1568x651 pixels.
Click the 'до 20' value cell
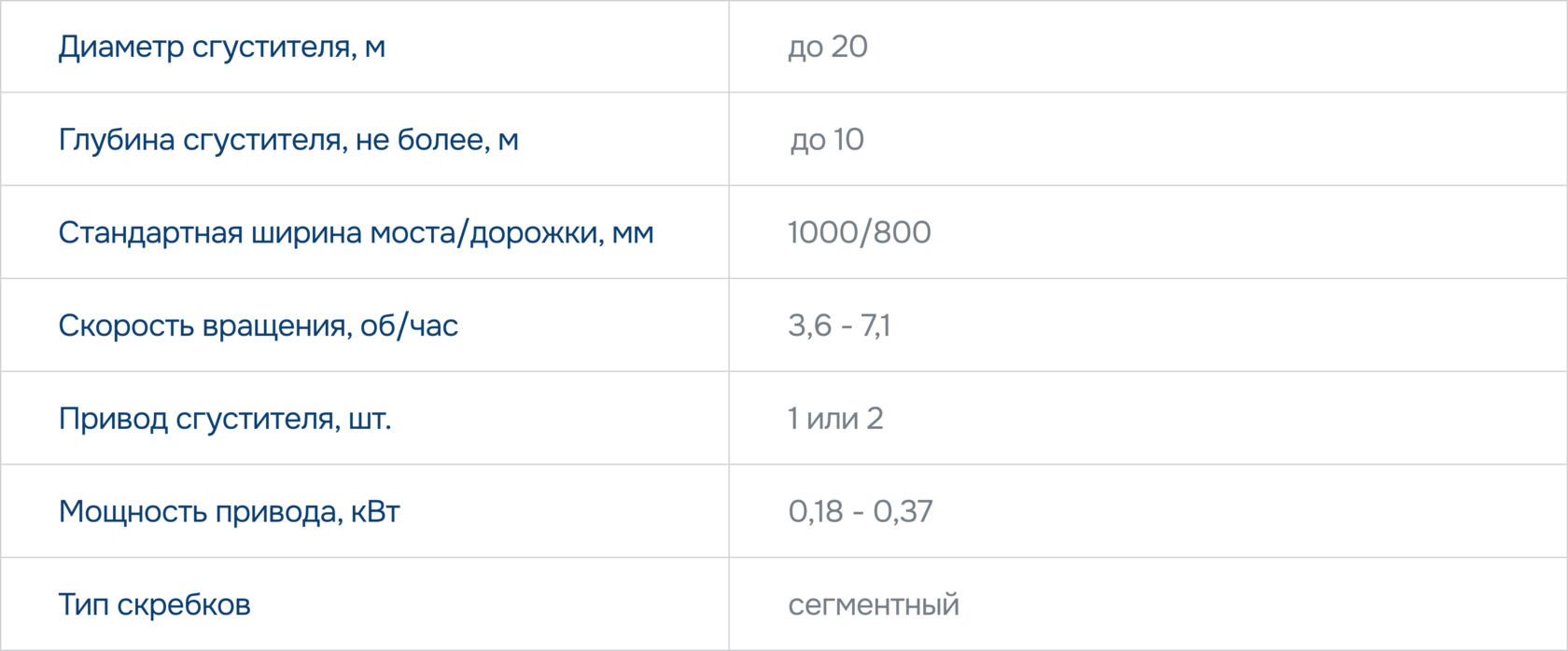pos(827,47)
